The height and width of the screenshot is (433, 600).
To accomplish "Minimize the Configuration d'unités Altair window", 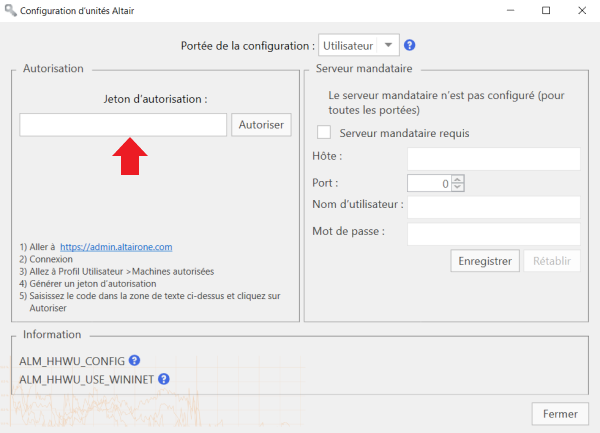I will click(510, 10).
